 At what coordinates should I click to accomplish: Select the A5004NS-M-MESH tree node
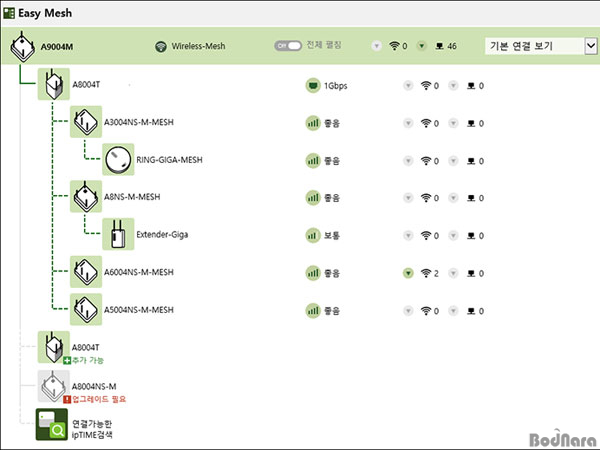click(x=138, y=310)
